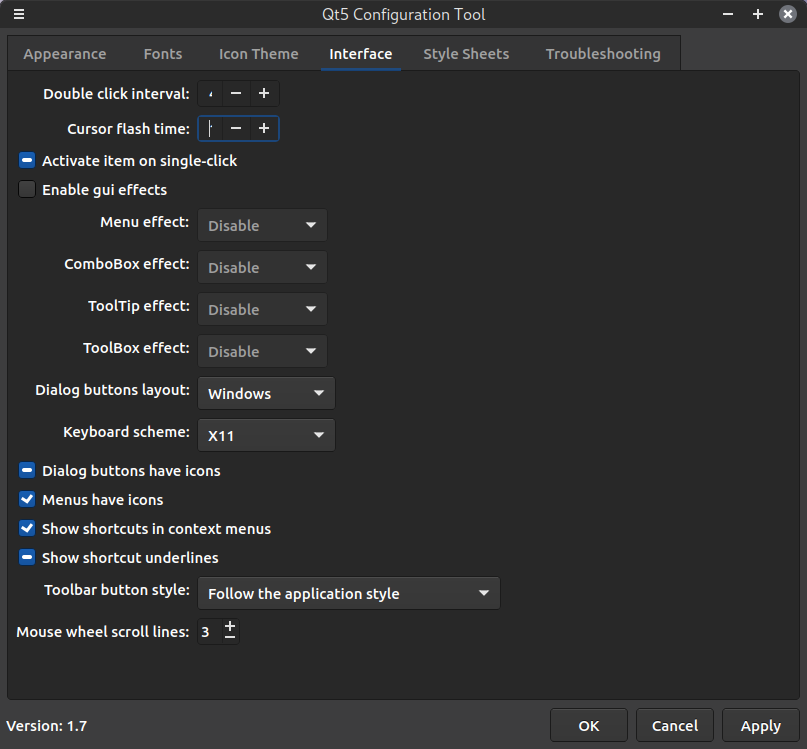
Task: Increase Cursor flash time with plus
Action: (264, 128)
